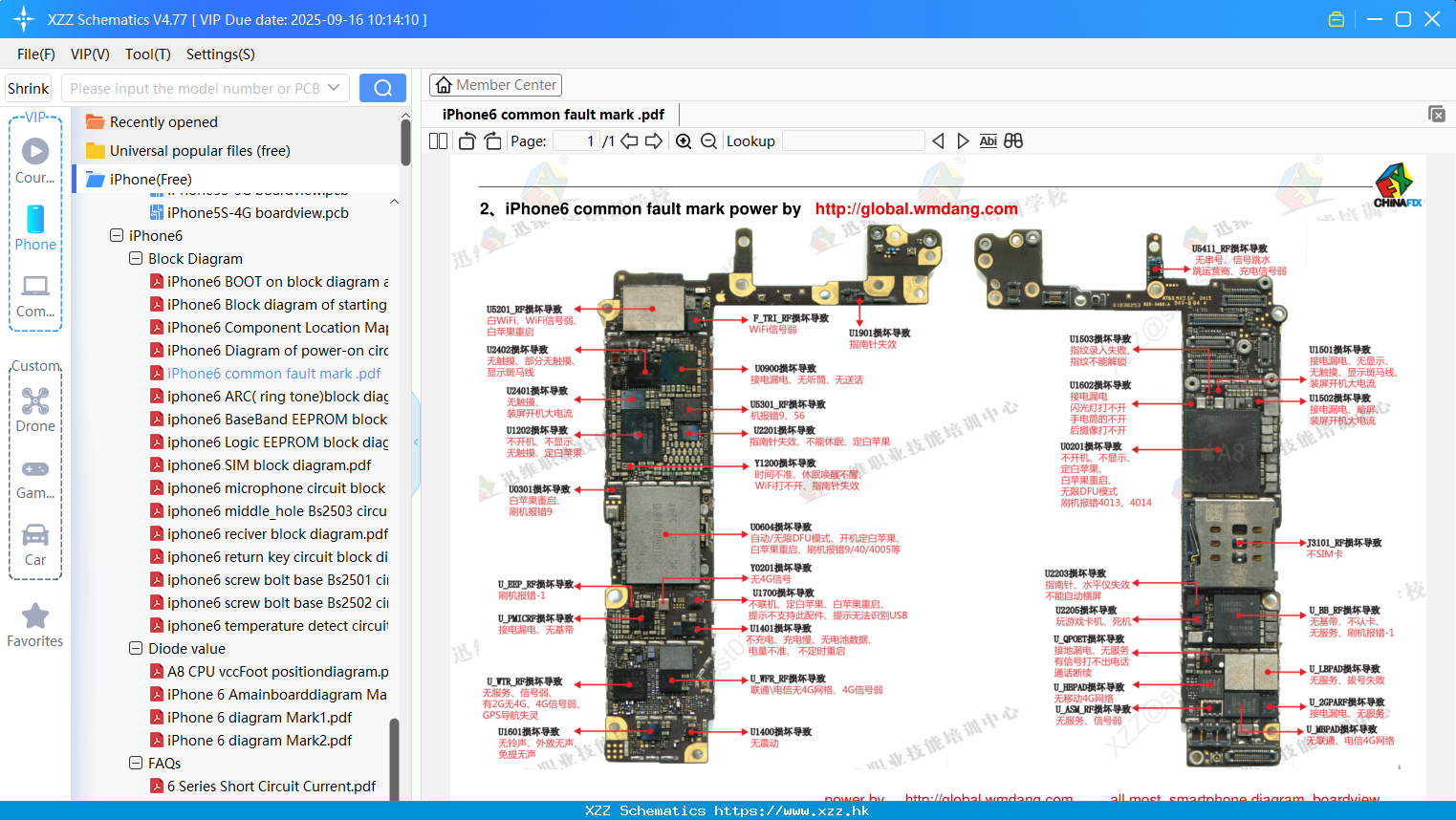The image size is (1456, 820).
Task: Select iPhone6 common fault mark .pdf
Action: 265,374
